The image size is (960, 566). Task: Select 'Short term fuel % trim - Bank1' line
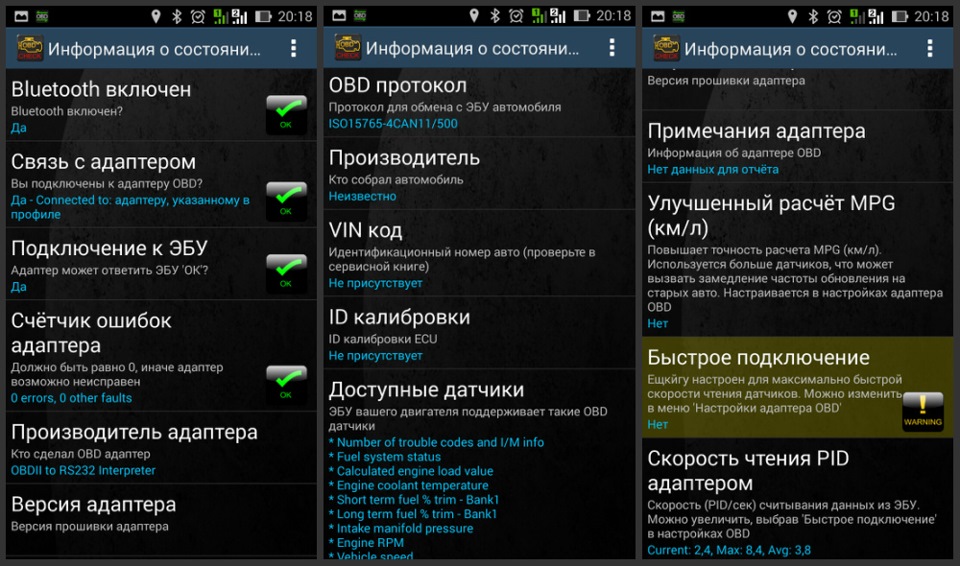coord(414,499)
